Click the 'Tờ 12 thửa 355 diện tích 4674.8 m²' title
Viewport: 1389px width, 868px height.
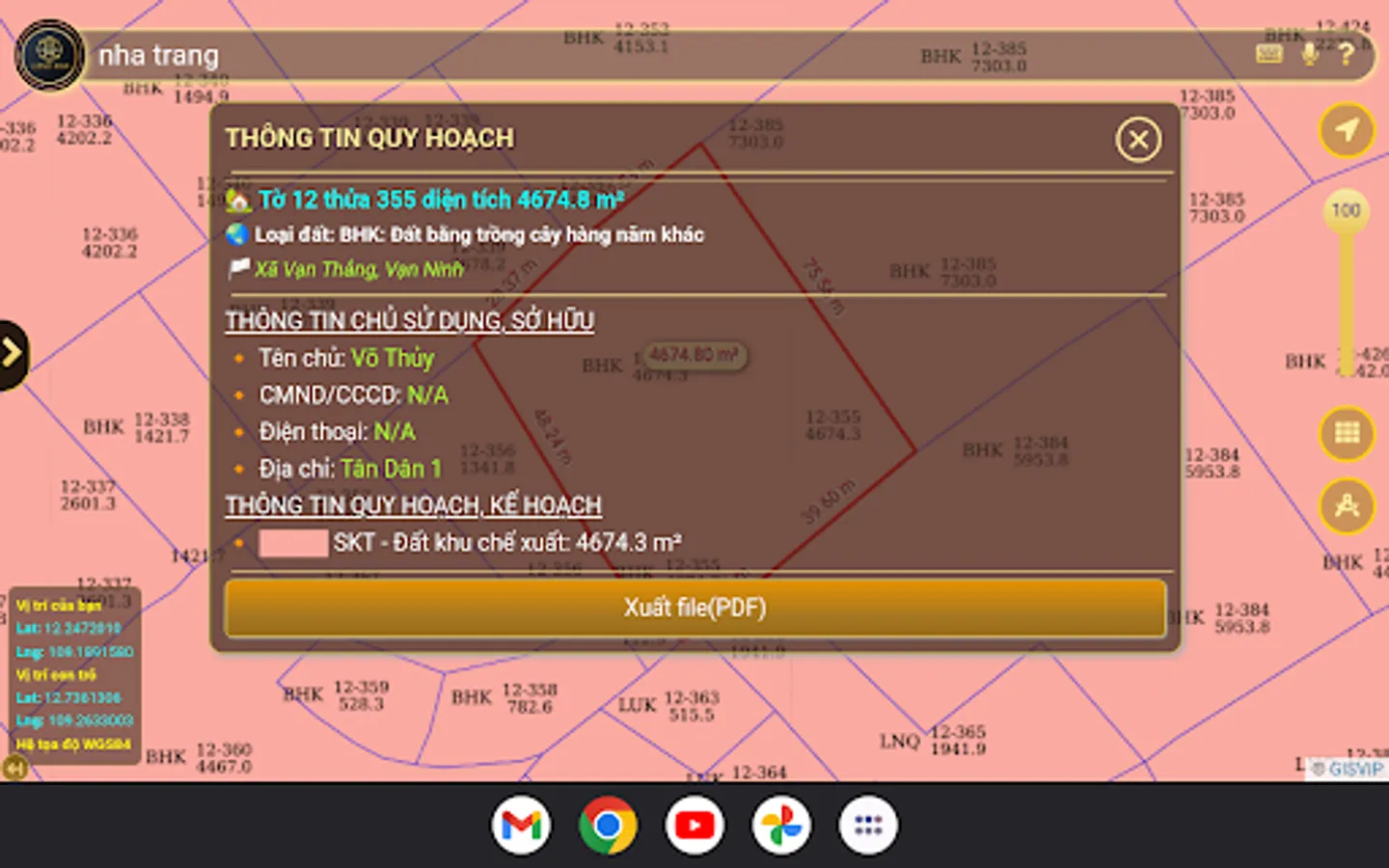point(441,200)
